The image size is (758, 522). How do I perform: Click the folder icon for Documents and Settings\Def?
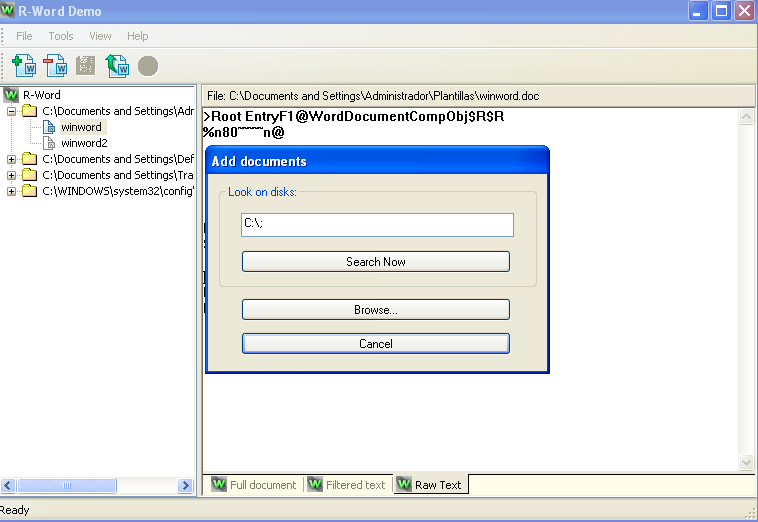pyautogui.click(x=29, y=159)
